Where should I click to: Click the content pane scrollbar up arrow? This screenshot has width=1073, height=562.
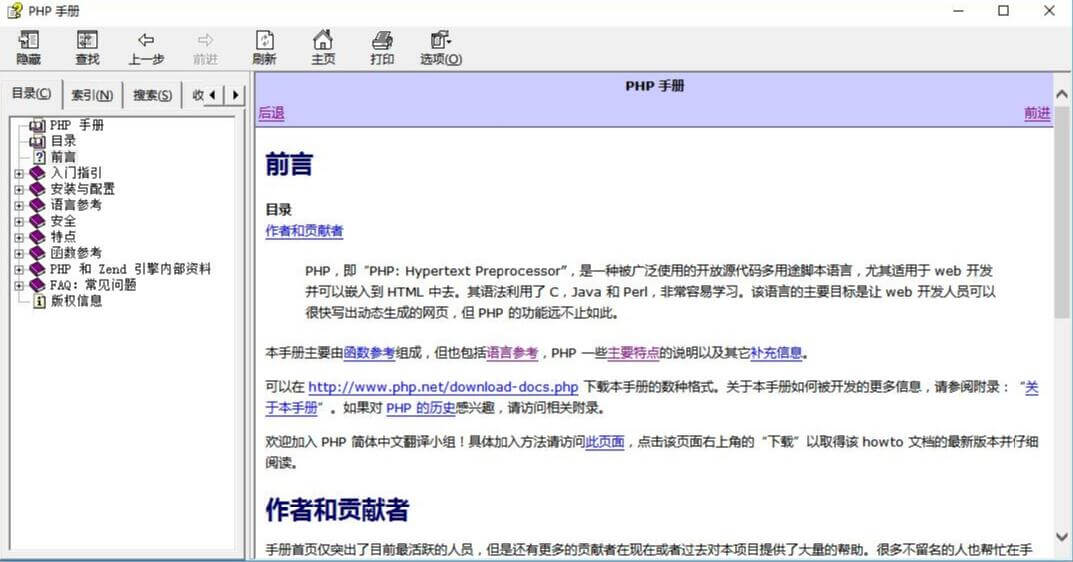(1062, 93)
